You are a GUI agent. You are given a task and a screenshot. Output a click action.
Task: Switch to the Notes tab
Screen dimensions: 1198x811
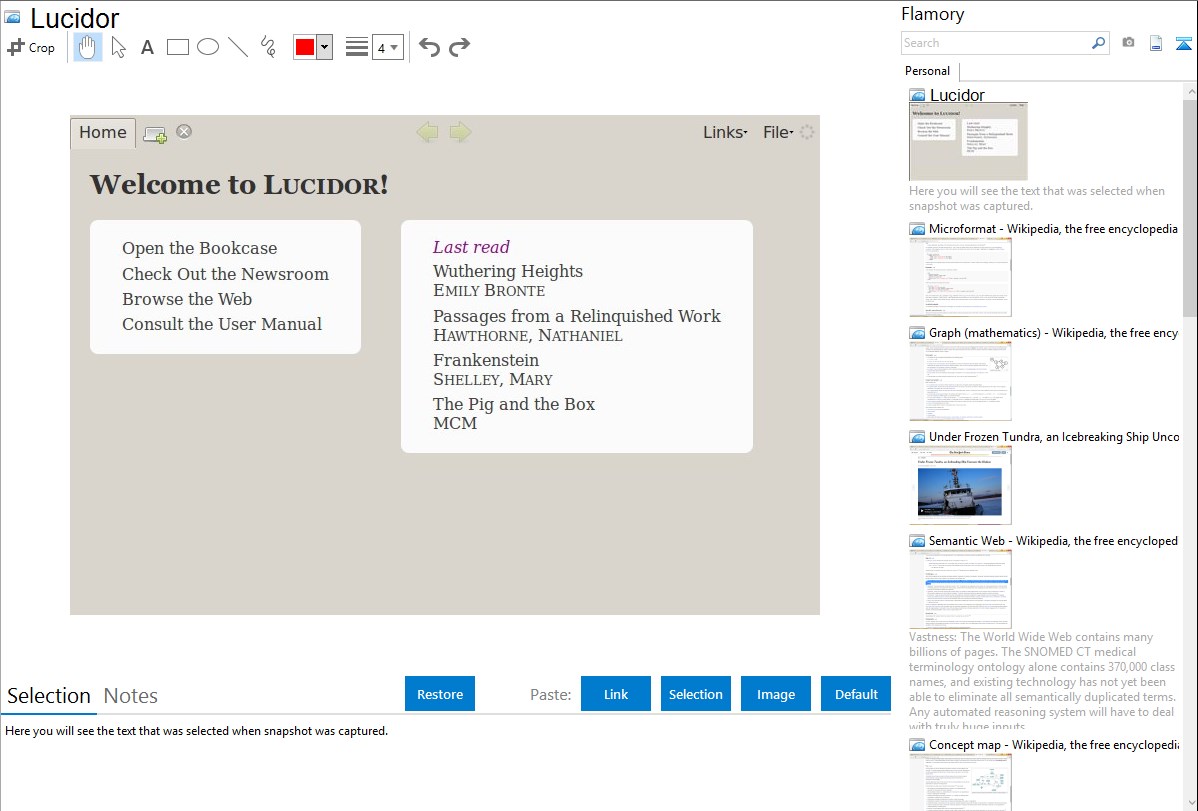131,696
